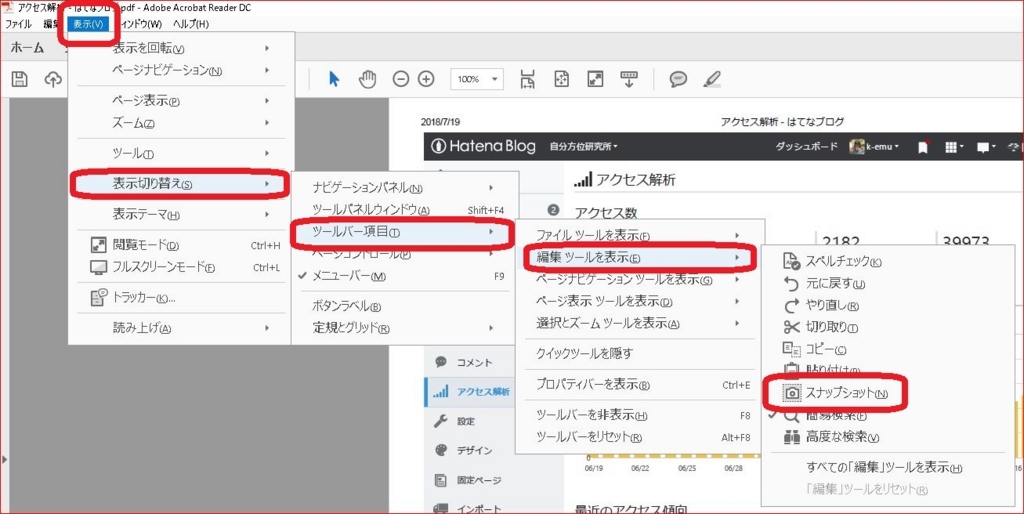Image resolution: width=1024 pixels, height=514 pixels.
Task: Select 選択とズーム ツールを表示 entry
Action: coord(639,323)
